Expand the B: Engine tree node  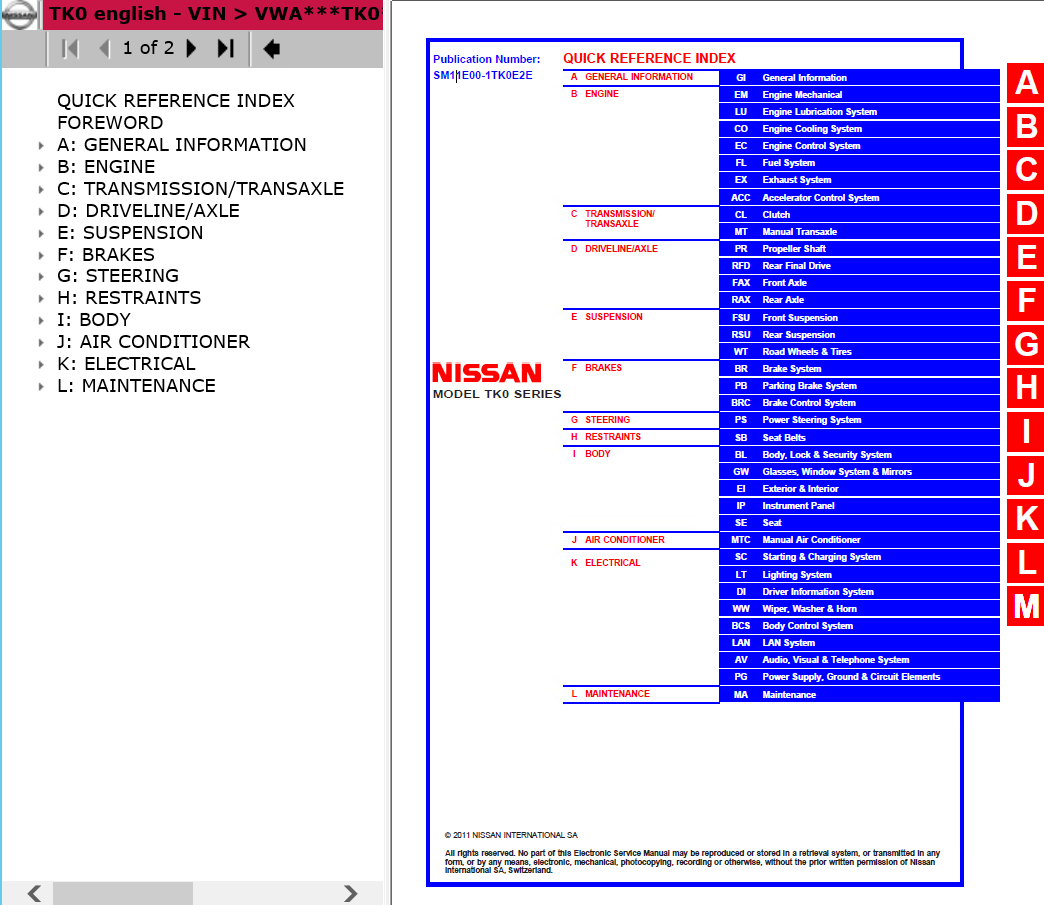41,167
